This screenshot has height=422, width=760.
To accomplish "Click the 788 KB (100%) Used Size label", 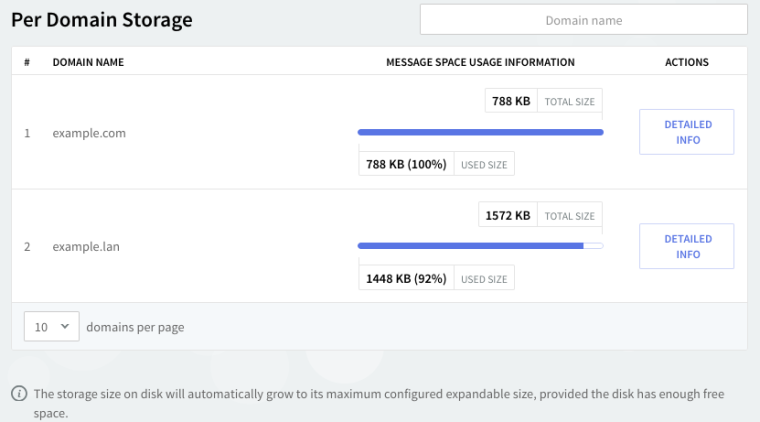I will pos(436,164).
